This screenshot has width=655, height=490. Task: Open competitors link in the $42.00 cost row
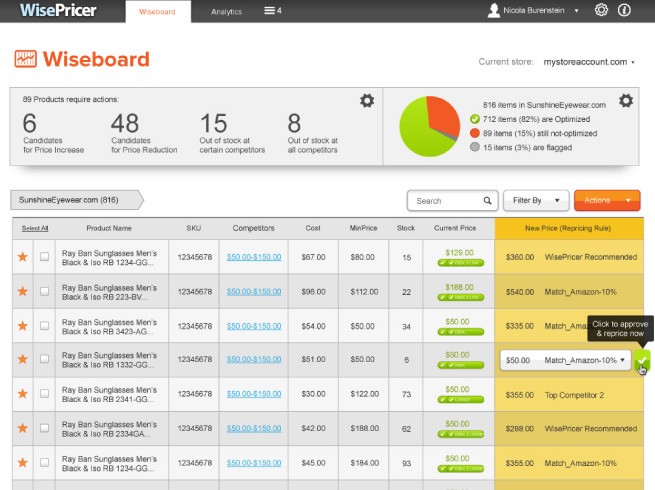point(254,428)
